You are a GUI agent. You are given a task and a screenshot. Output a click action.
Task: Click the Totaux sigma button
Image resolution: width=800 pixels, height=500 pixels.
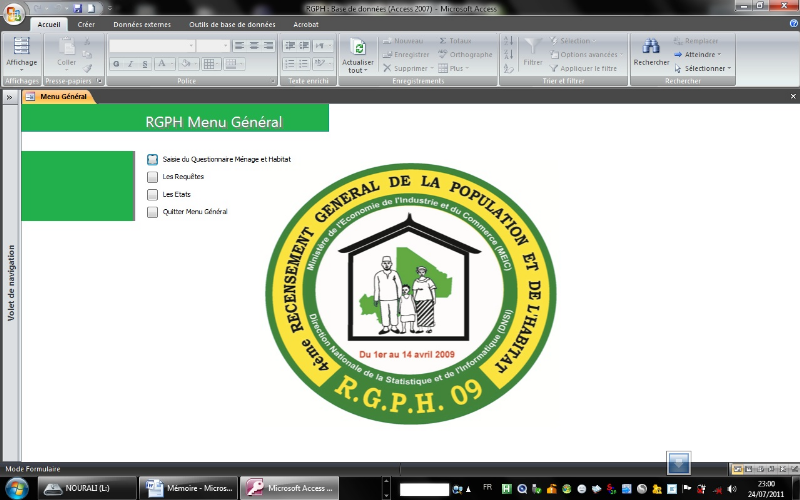point(455,41)
